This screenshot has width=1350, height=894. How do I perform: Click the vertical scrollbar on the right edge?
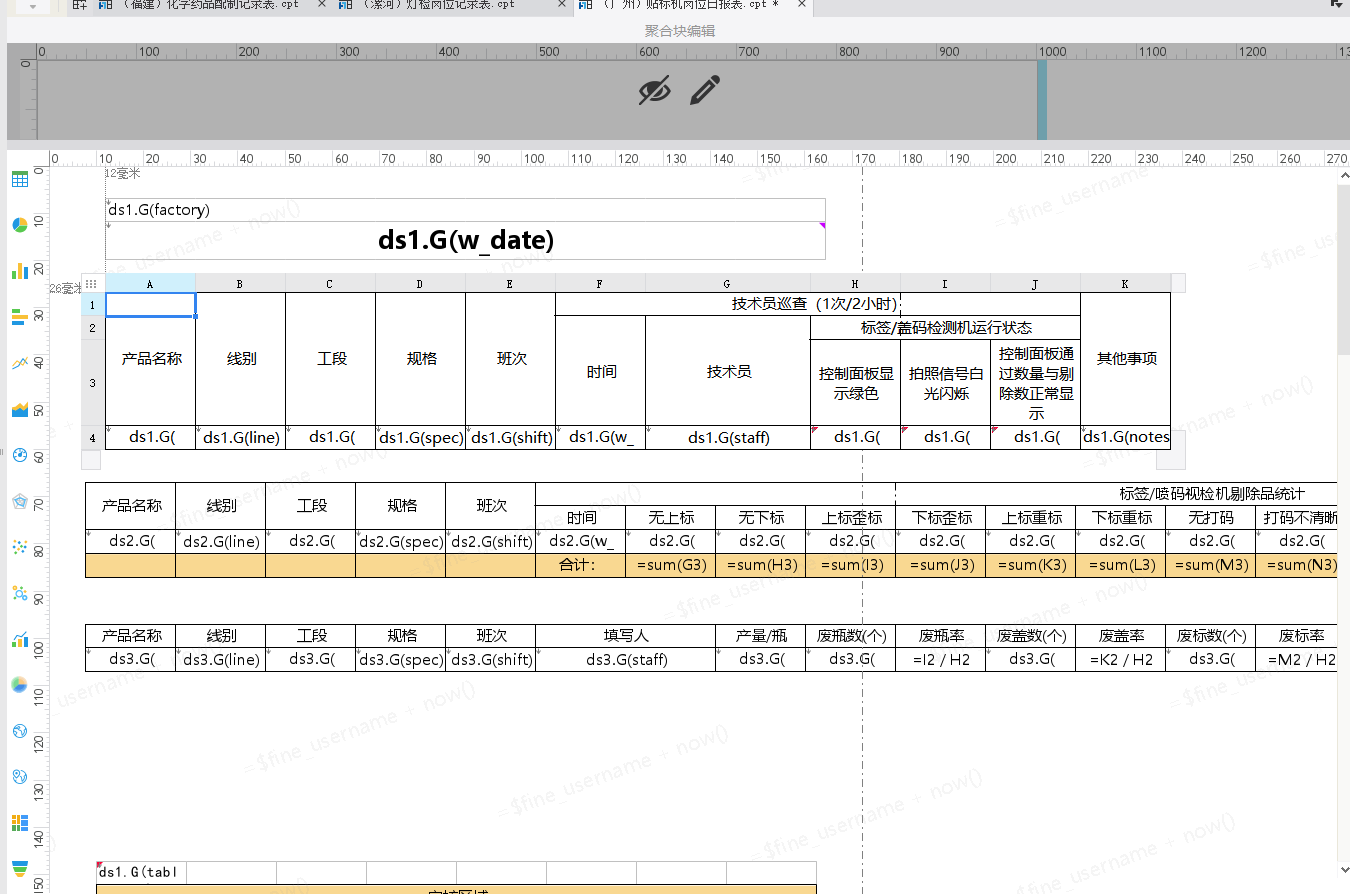click(1344, 270)
